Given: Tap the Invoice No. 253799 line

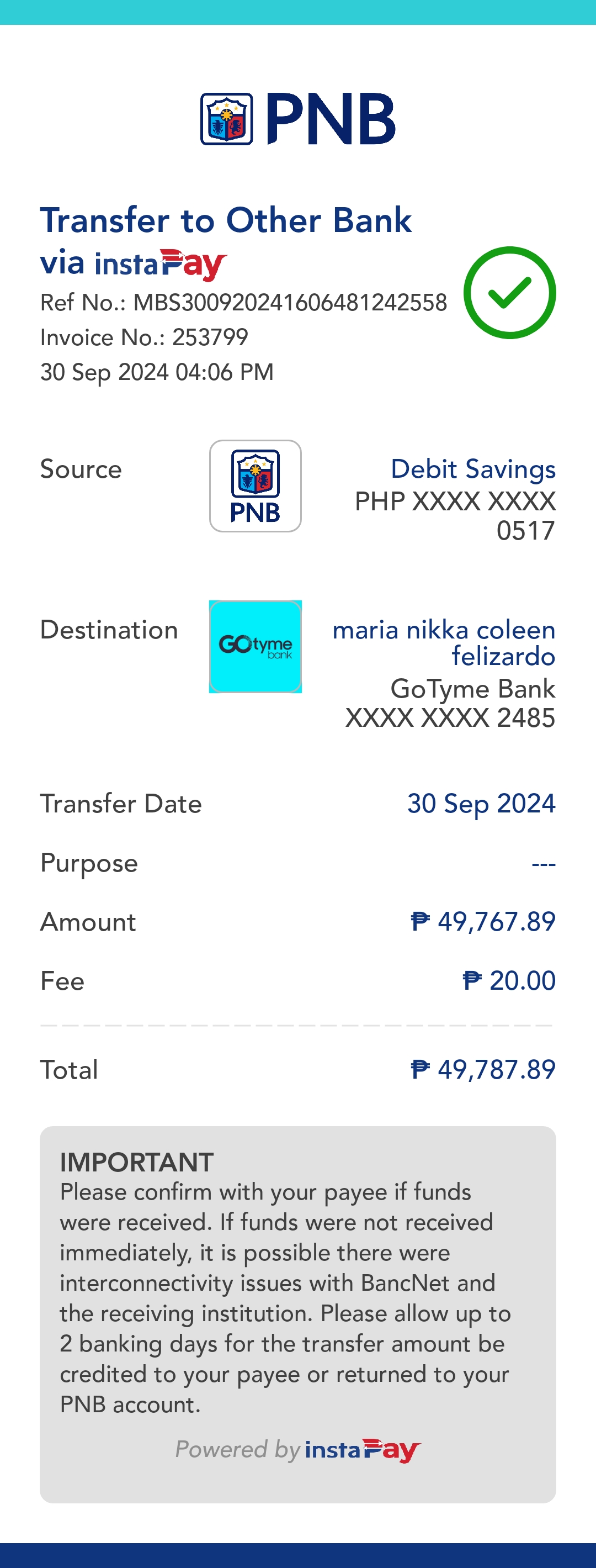Looking at the screenshot, I should (x=144, y=337).
